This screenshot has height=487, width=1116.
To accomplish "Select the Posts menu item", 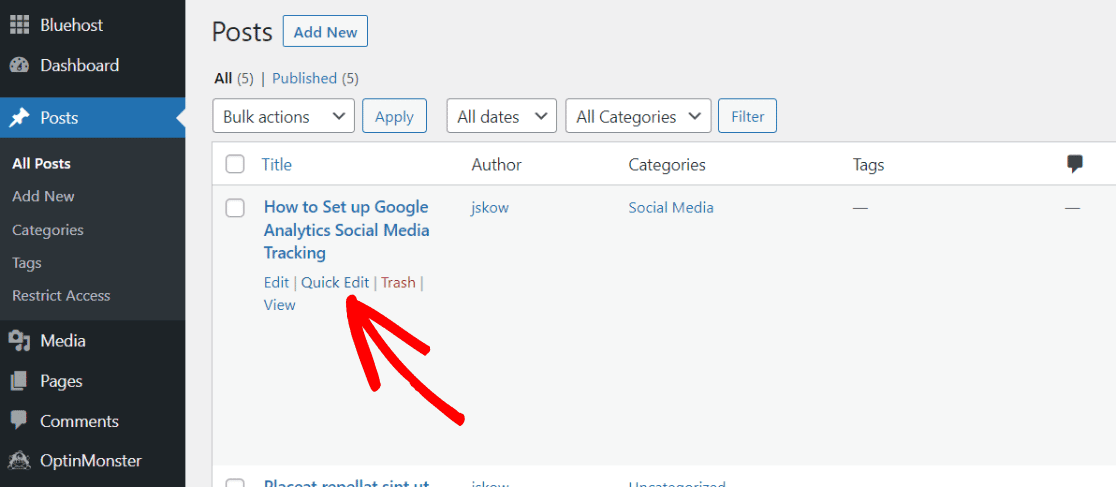I will [x=93, y=117].
